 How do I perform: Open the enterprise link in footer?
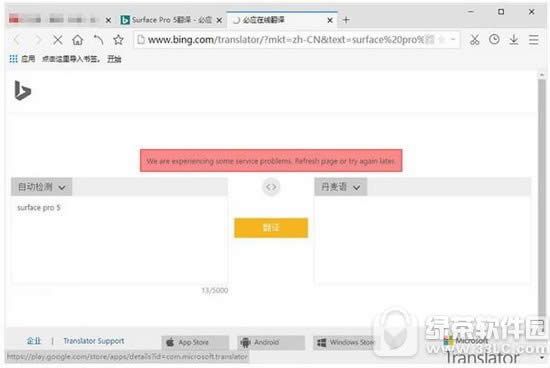point(34,341)
